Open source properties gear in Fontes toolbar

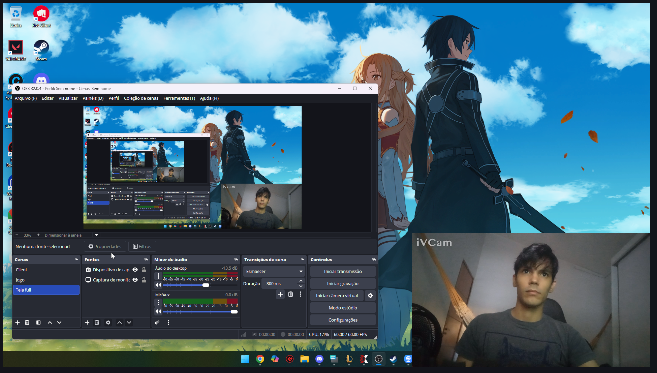pyautogui.click(x=108, y=322)
